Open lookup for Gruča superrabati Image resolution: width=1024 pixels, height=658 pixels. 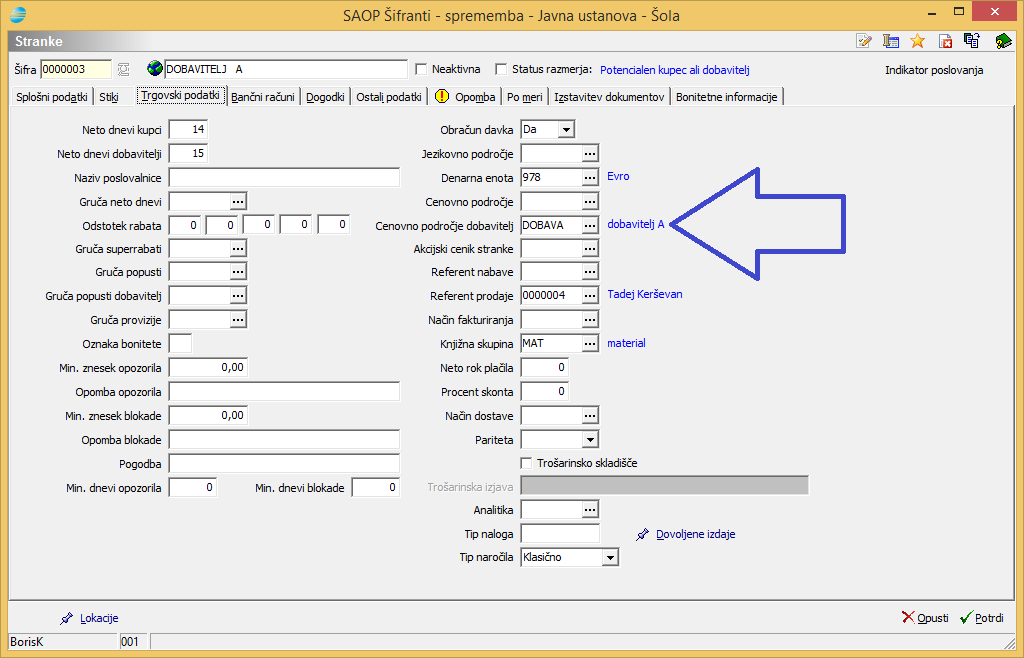coord(238,249)
